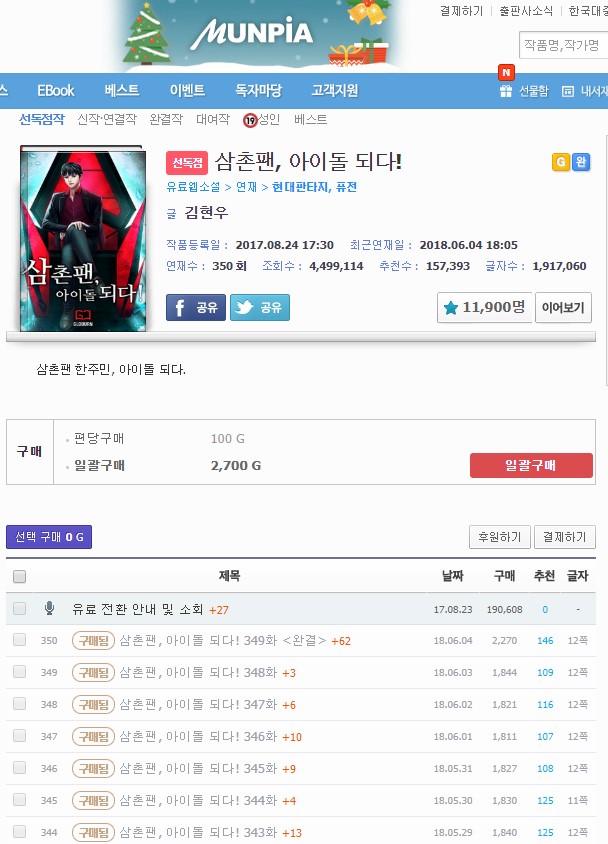Click 구매됨 badge for episode 348화
The width and height of the screenshot is (608, 844).
[x=93, y=672]
